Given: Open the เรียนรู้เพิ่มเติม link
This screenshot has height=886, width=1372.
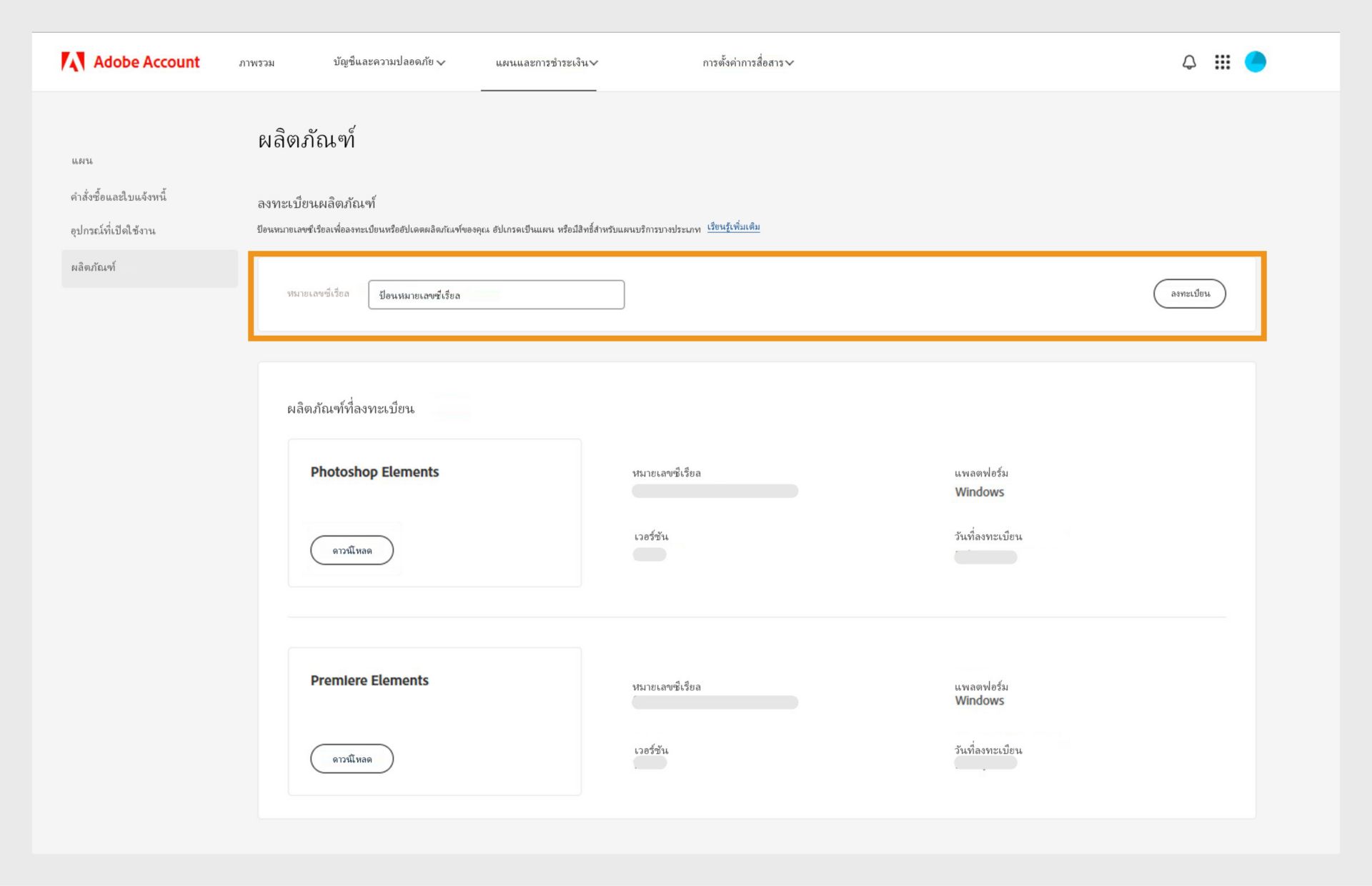Looking at the screenshot, I should [733, 227].
